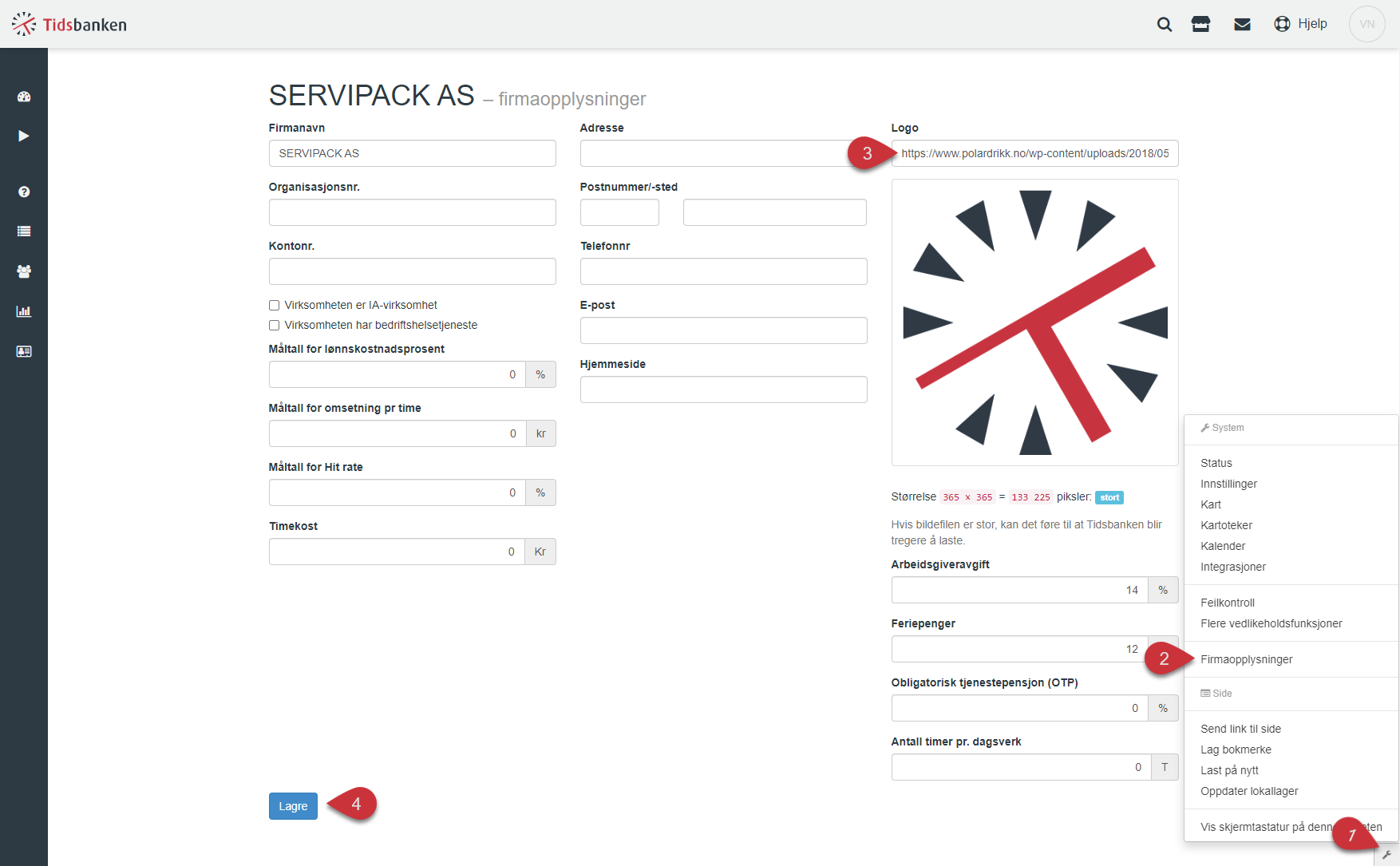Click Måltall for Hit rate field
Viewport: 1400px width, 866px height.
(x=397, y=492)
